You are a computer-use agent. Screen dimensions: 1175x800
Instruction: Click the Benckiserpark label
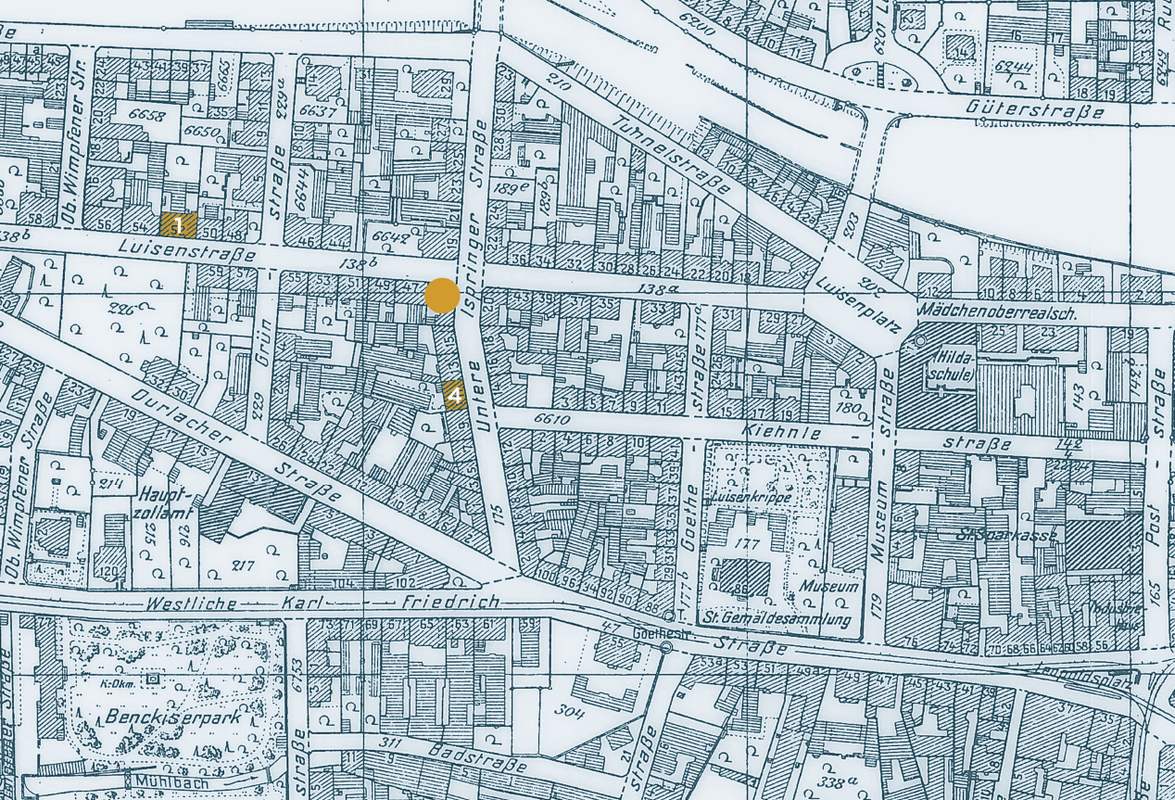[173, 717]
